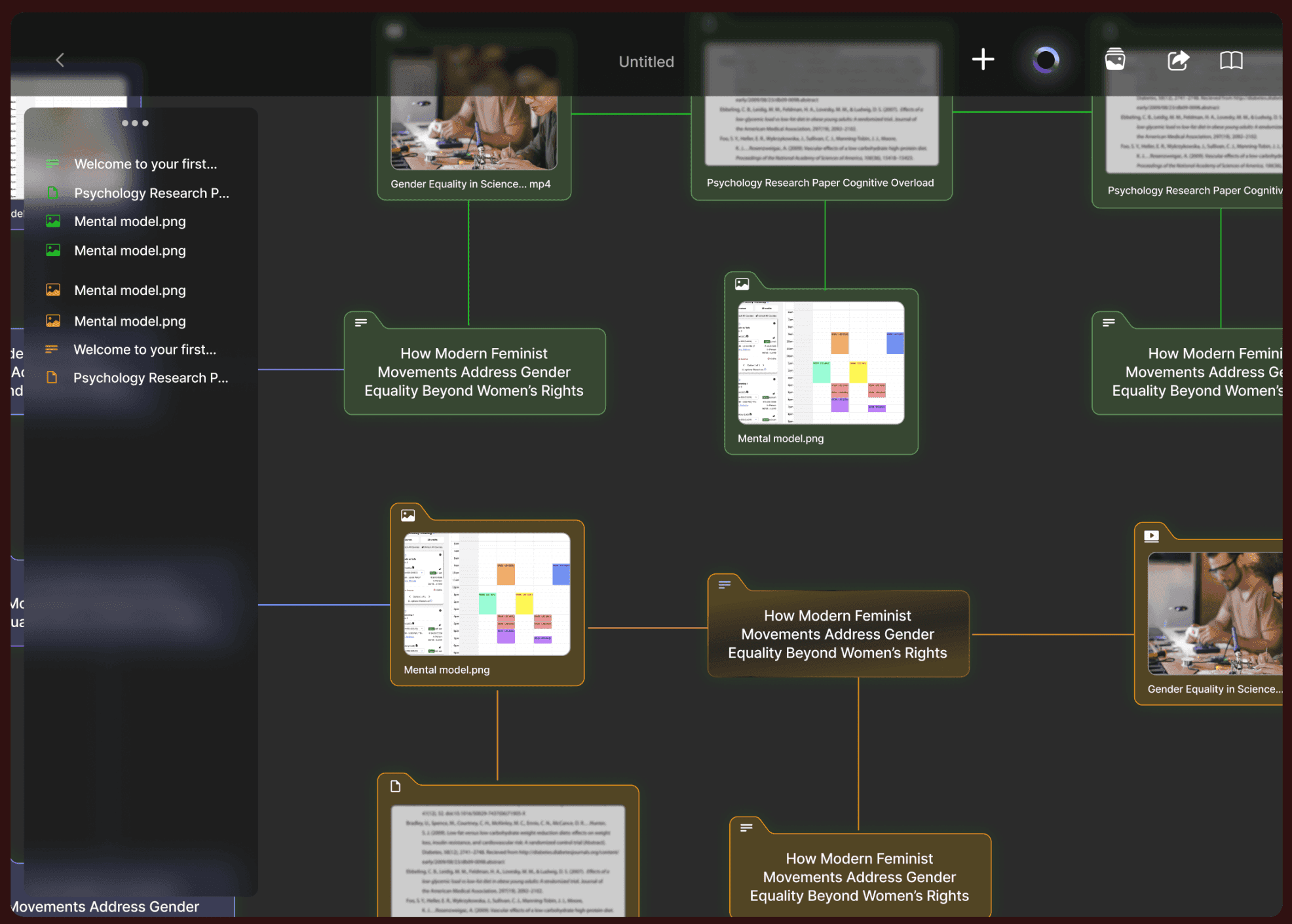Viewport: 1292px width, 924px height.
Task: Open the three-dots sidebar panel menu
Action: click(135, 123)
